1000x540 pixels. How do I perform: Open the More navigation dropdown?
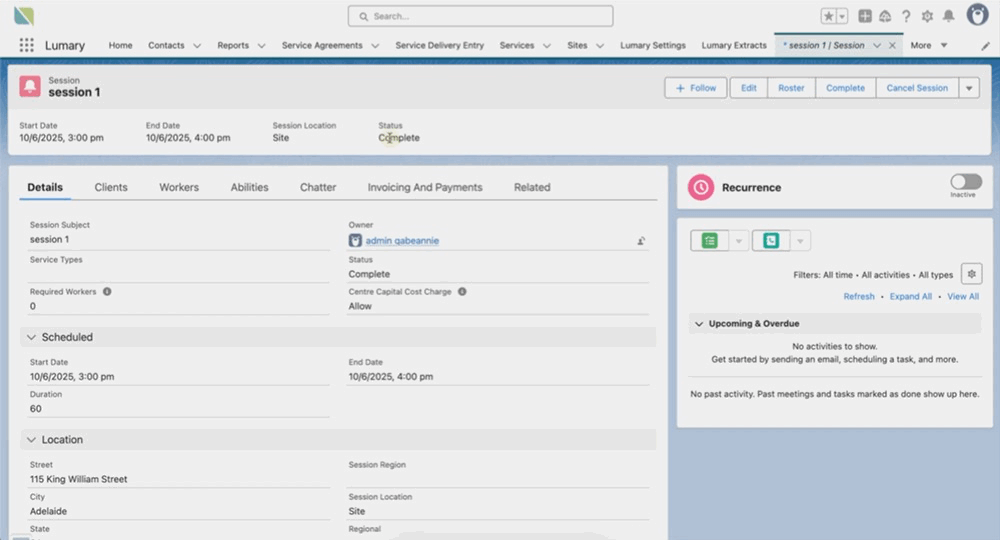[929, 45]
